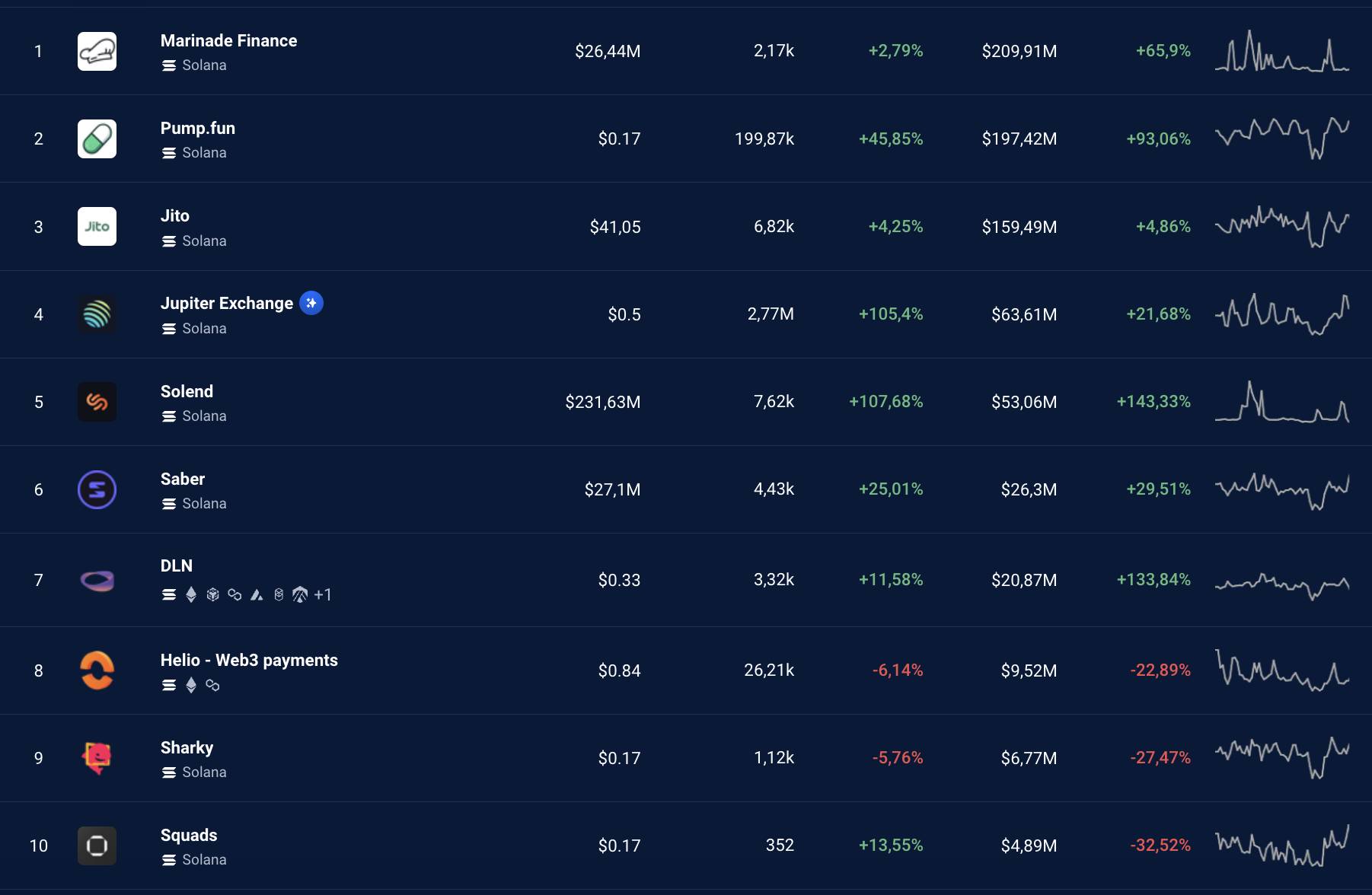Screen dimensions: 1372x895
Task: Select the -27,47% change for Sharky
Action: (1160, 757)
